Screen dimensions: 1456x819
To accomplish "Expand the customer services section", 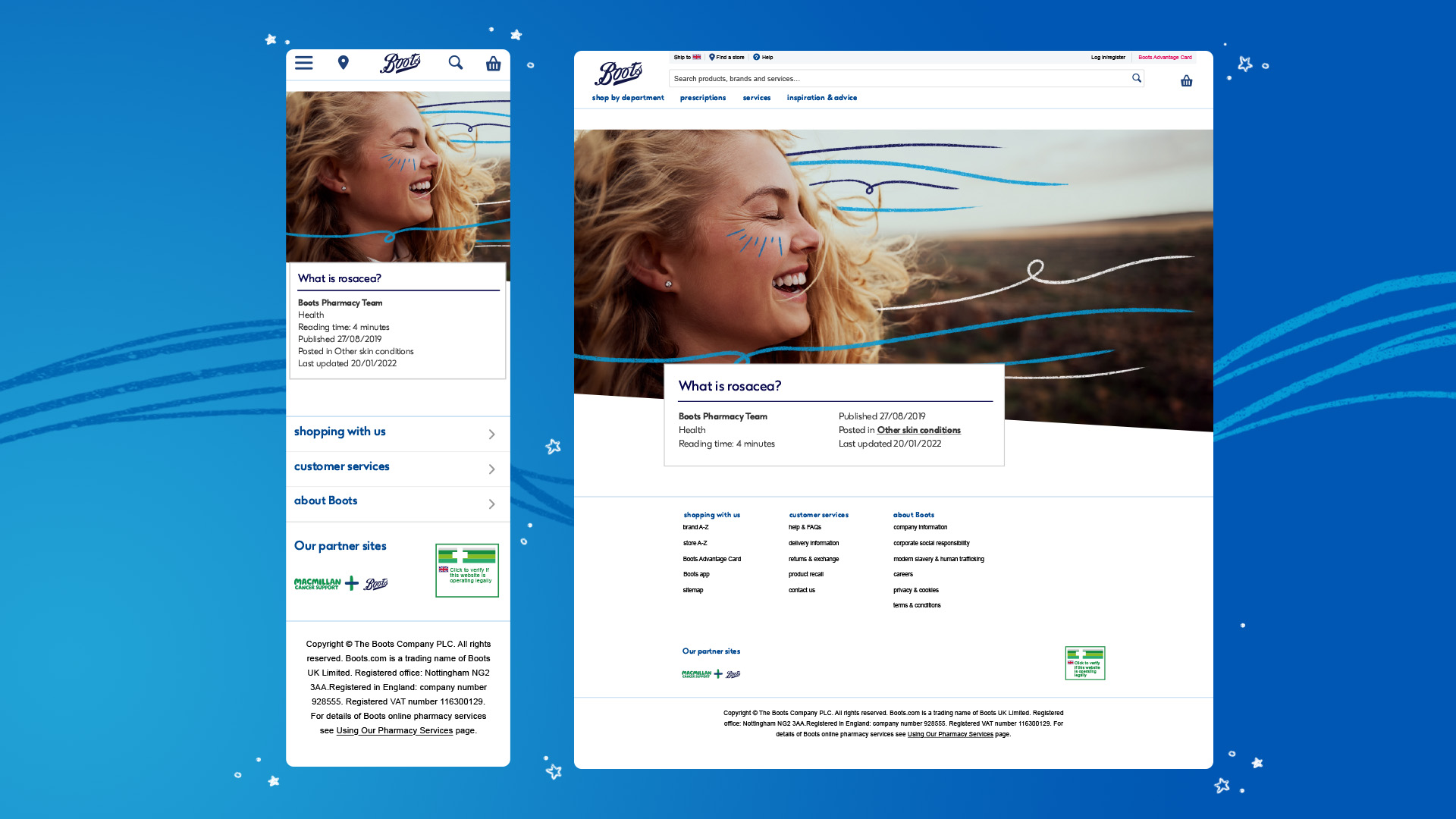I will pos(398,469).
